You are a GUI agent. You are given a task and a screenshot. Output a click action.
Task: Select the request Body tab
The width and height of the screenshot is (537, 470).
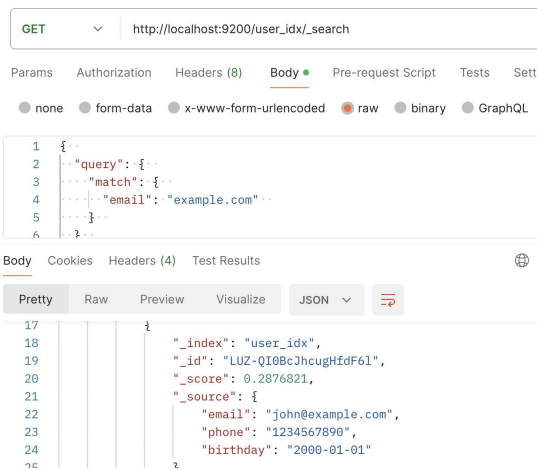(289, 73)
